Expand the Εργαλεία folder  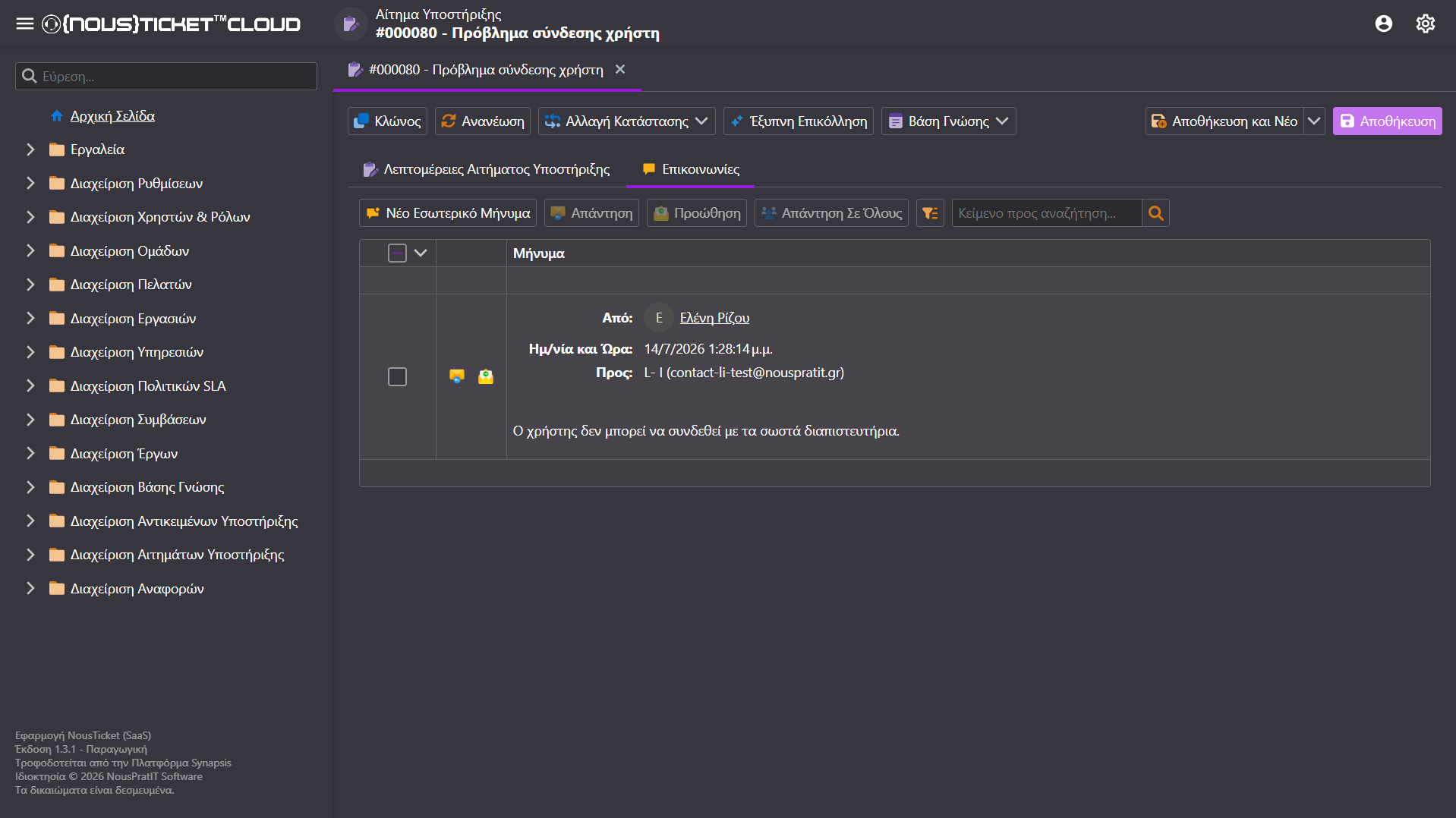click(x=30, y=149)
